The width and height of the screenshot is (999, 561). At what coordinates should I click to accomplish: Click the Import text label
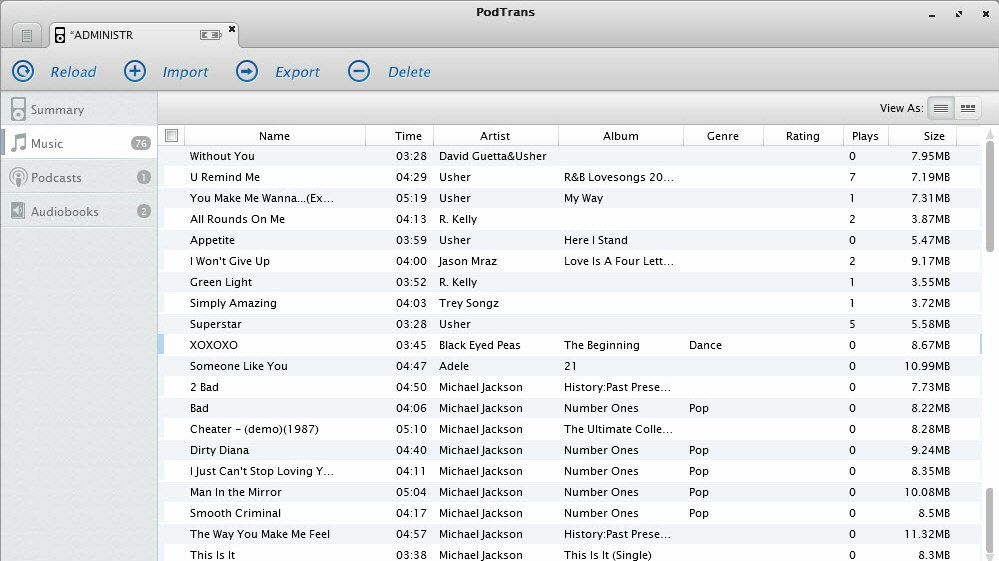[185, 72]
